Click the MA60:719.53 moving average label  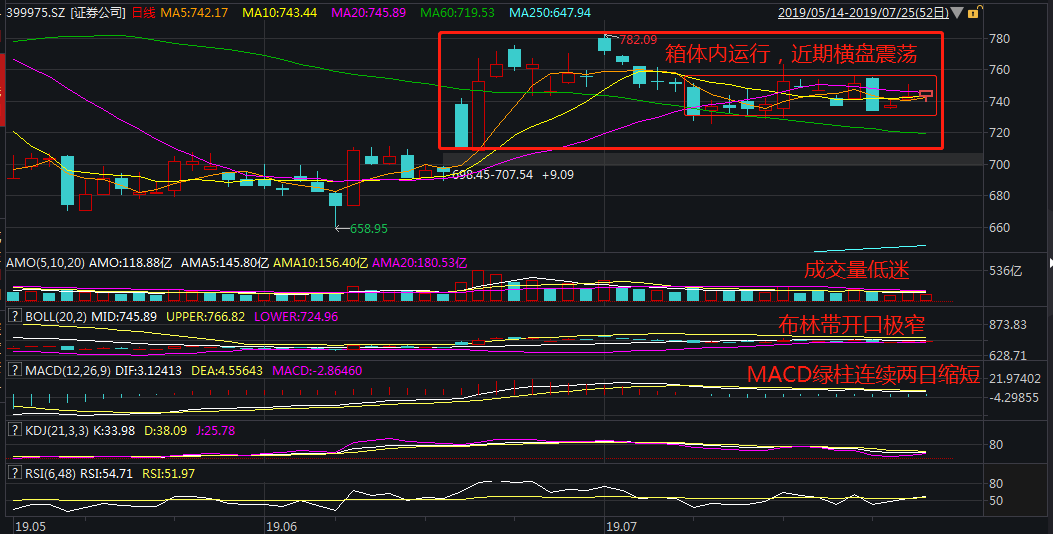[x=457, y=13]
